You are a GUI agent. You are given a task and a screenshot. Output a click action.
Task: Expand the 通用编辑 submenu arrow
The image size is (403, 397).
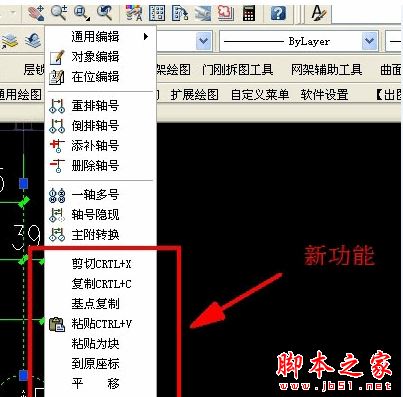coord(146,36)
